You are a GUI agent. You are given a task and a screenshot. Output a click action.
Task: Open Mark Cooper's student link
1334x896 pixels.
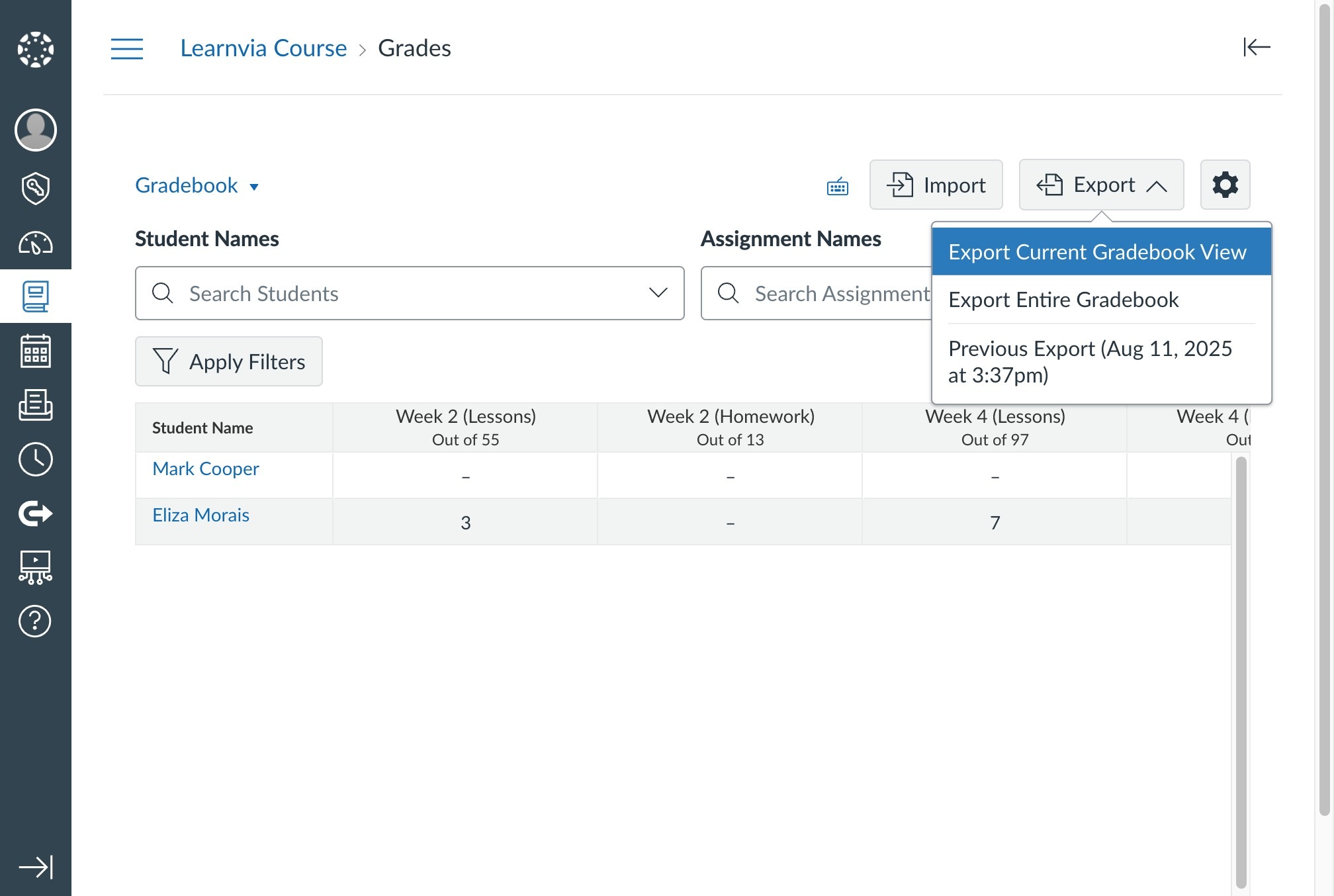click(205, 469)
